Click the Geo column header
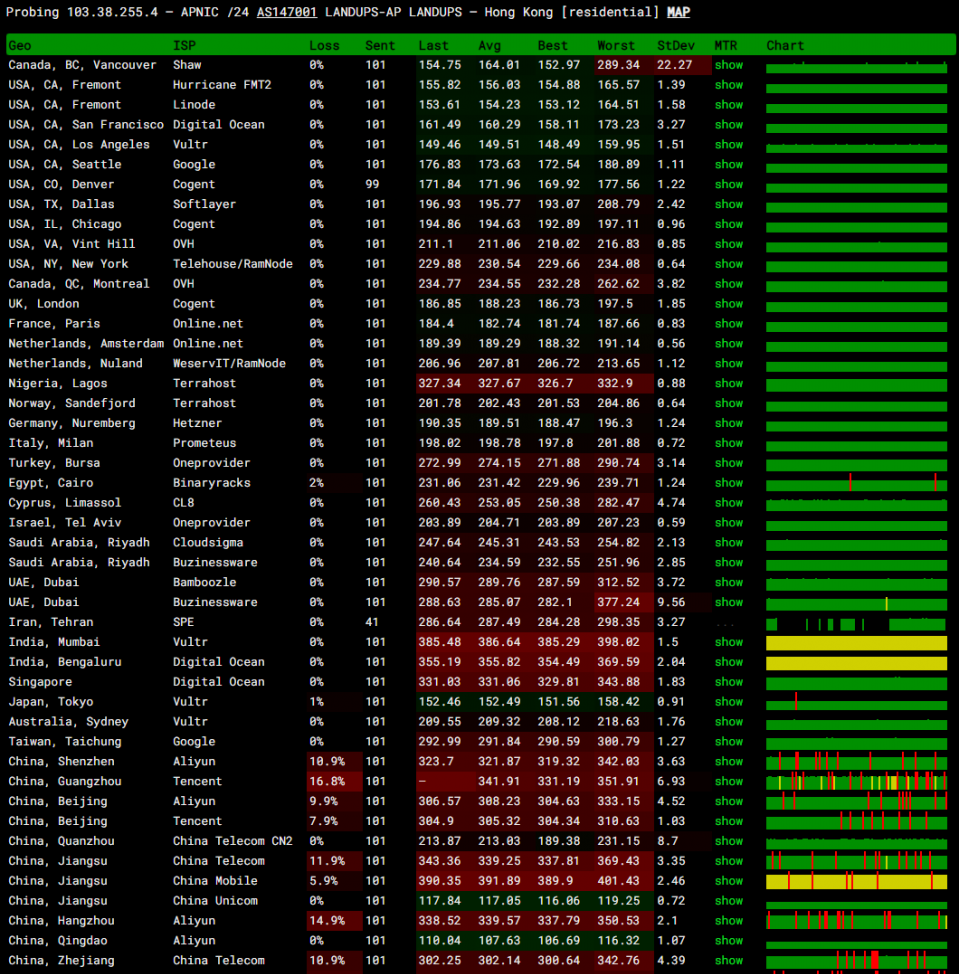The image size is (959, 974). coord(20,46)
